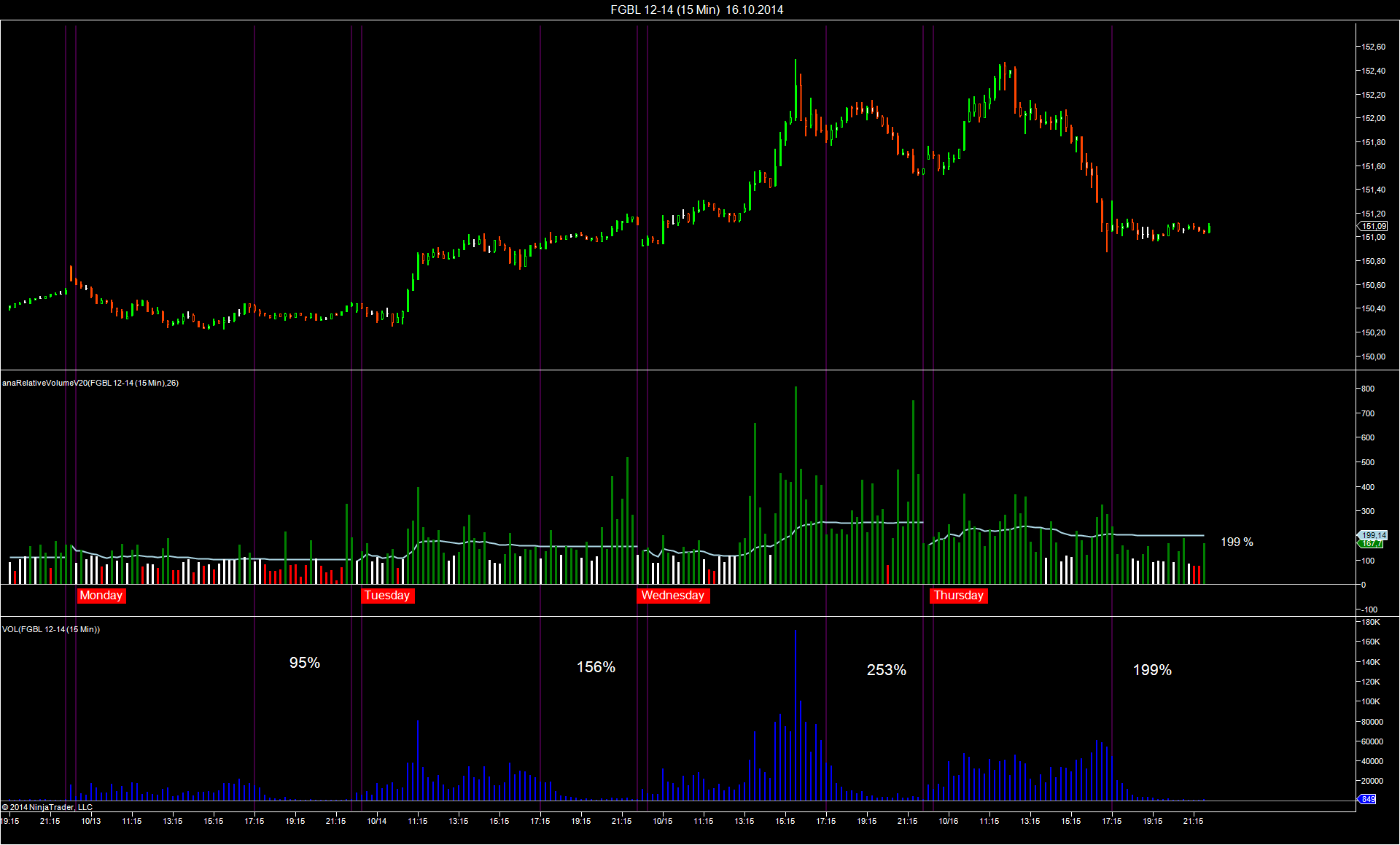
Task: Click the 600 relative volume axis label
Action: [1368, 437]
